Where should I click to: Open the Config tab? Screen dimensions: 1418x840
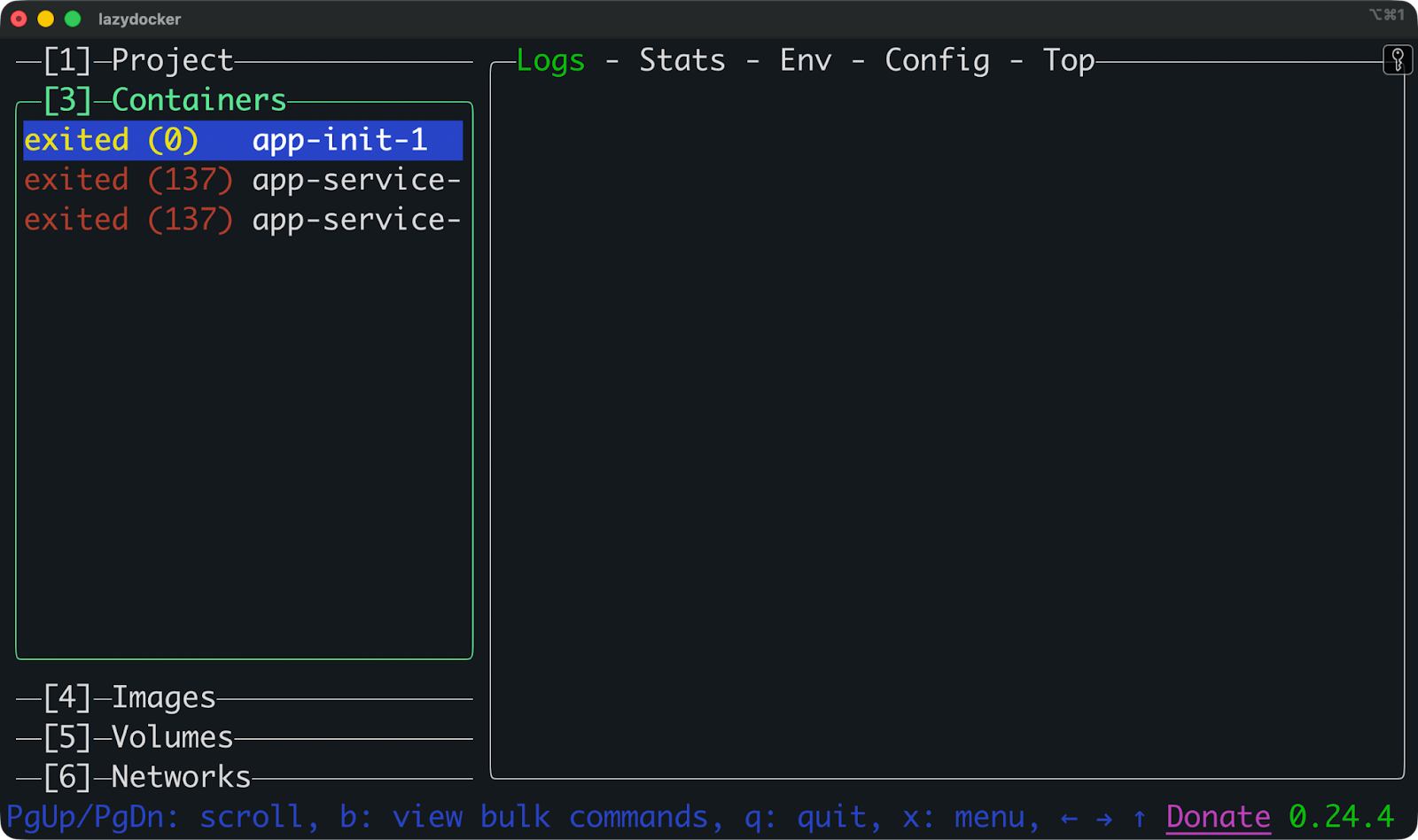pyautogui.click(x=936, y=60)
